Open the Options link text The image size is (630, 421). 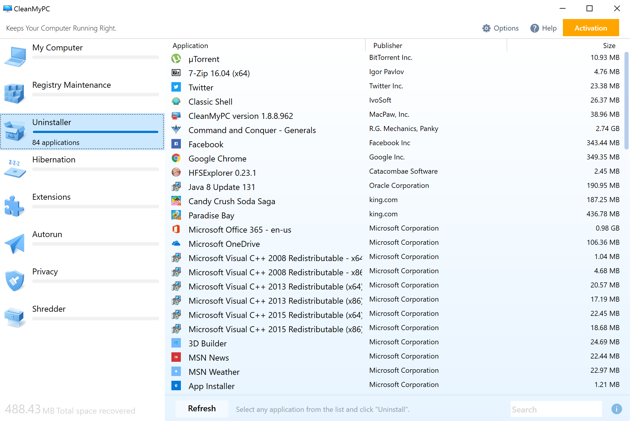pyautogui.click(x=506, y=28)
